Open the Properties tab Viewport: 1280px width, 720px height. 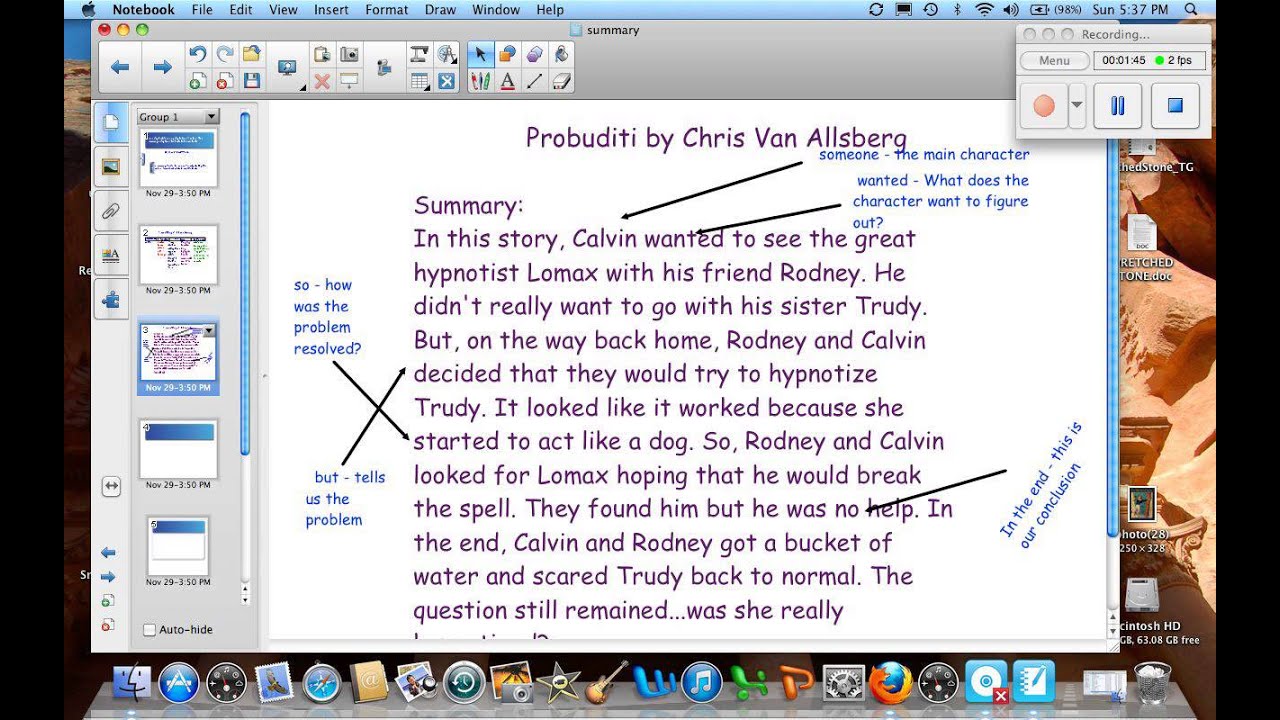coord(111,254)
